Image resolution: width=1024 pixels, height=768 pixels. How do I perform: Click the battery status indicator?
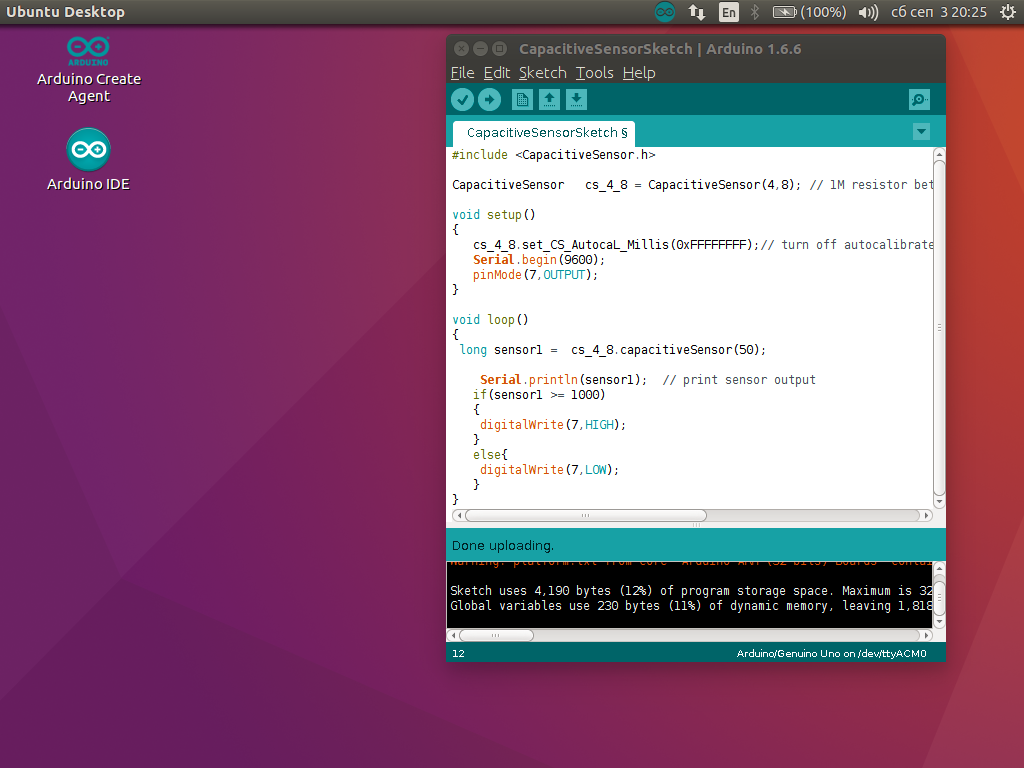tap(786, 12)
